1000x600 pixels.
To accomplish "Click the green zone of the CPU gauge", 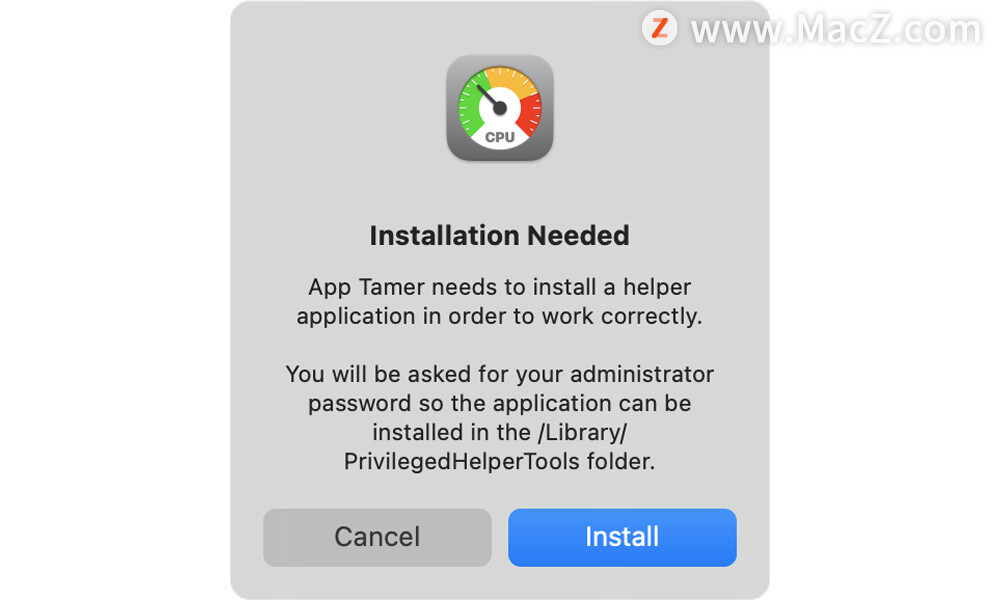I will [471, 105].
